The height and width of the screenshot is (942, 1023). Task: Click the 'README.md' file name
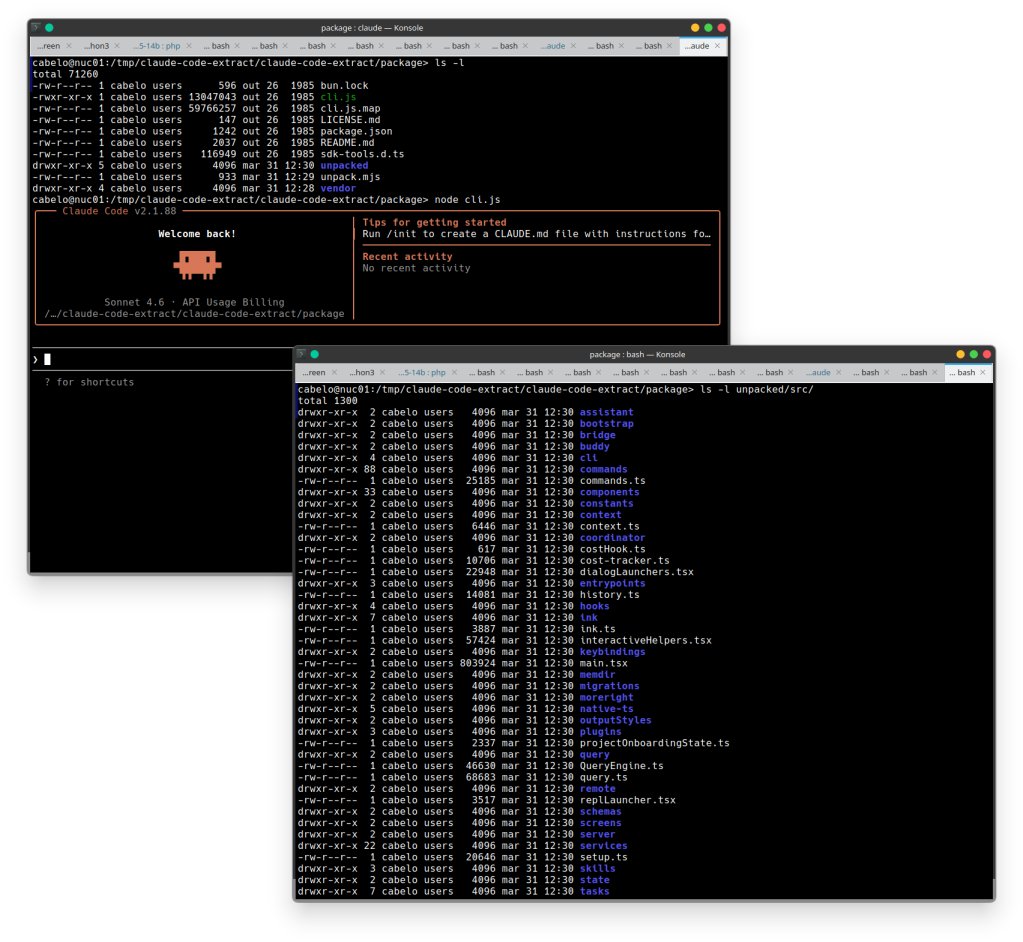coord(347,142)
